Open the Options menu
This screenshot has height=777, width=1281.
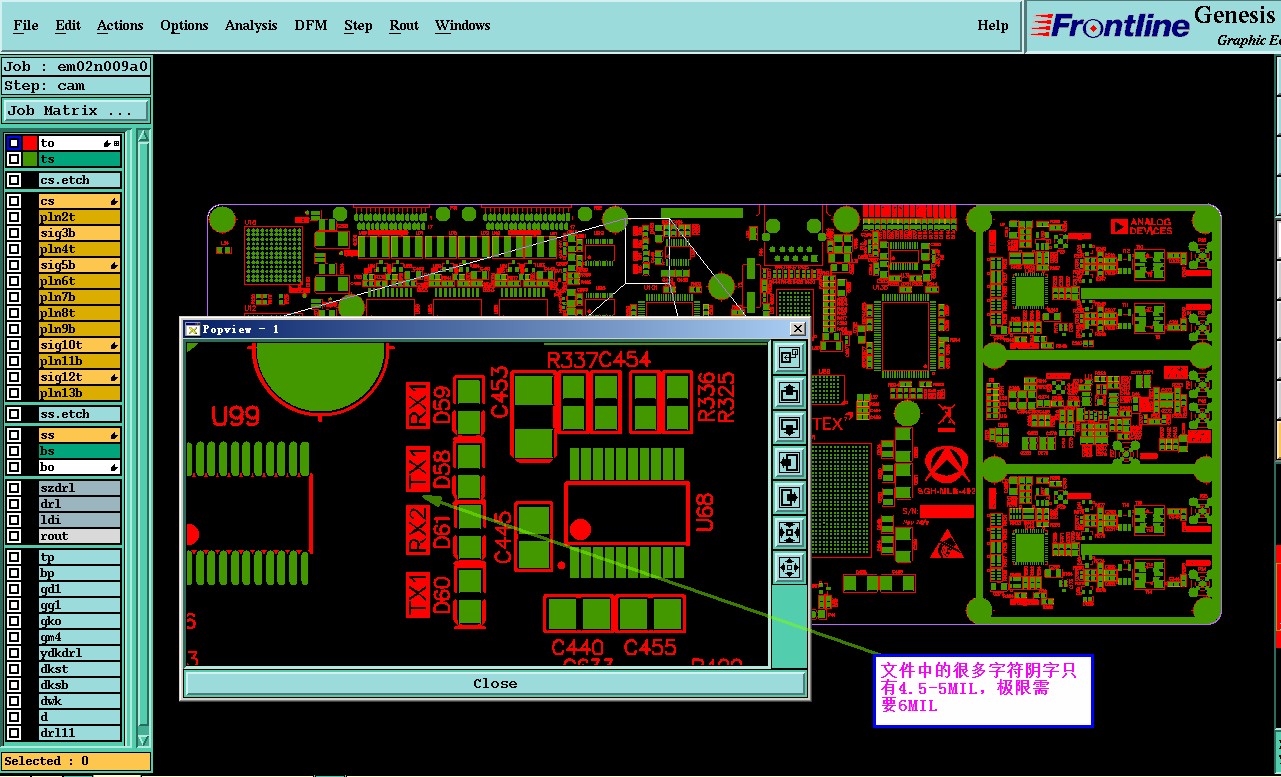(184, 25)
